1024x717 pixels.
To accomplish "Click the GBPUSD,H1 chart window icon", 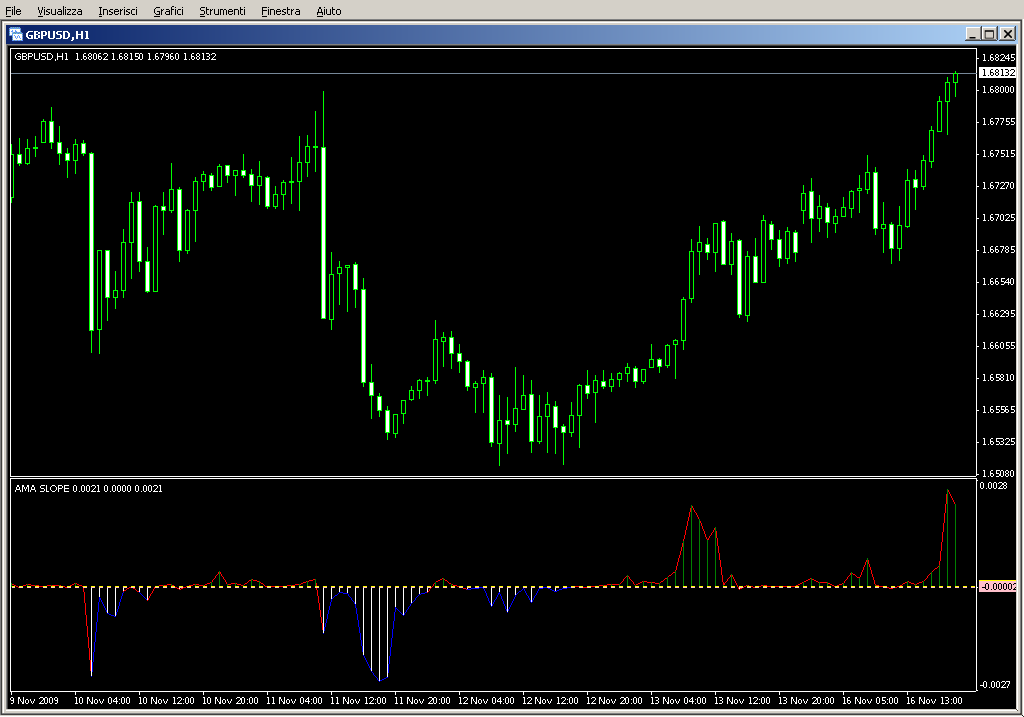I will click(x=16, y=35).
